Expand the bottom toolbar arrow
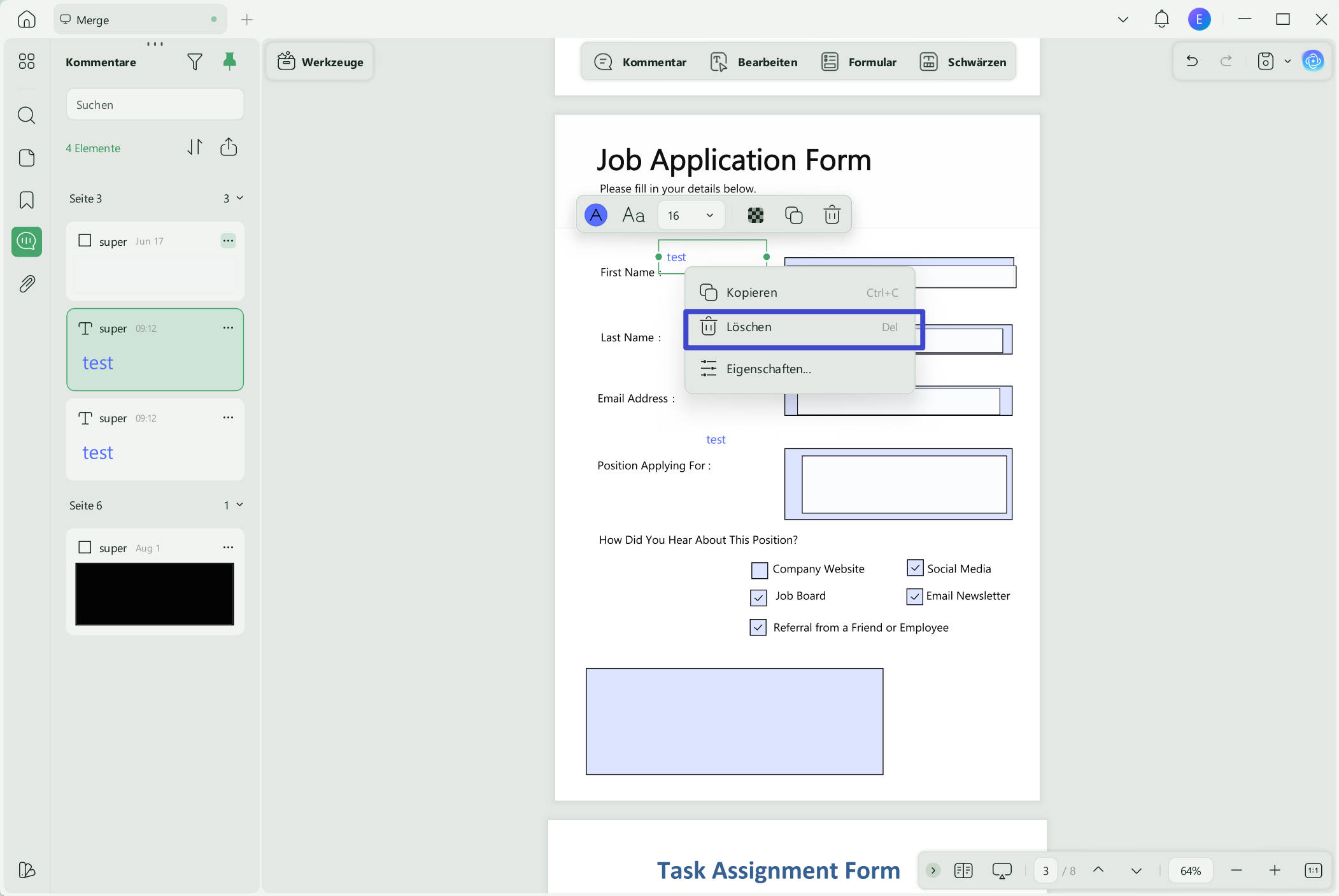The height and width of the screenshot is (896, 1339). pyautogui.click(x=933, y=871)
